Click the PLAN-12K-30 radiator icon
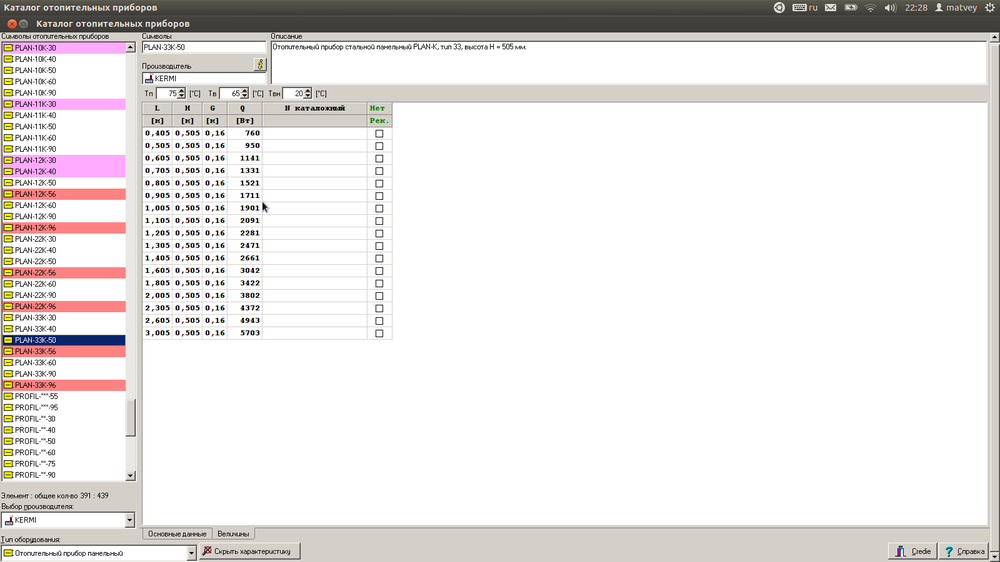This screenshot has width=1000, height=562. point(8,160)
